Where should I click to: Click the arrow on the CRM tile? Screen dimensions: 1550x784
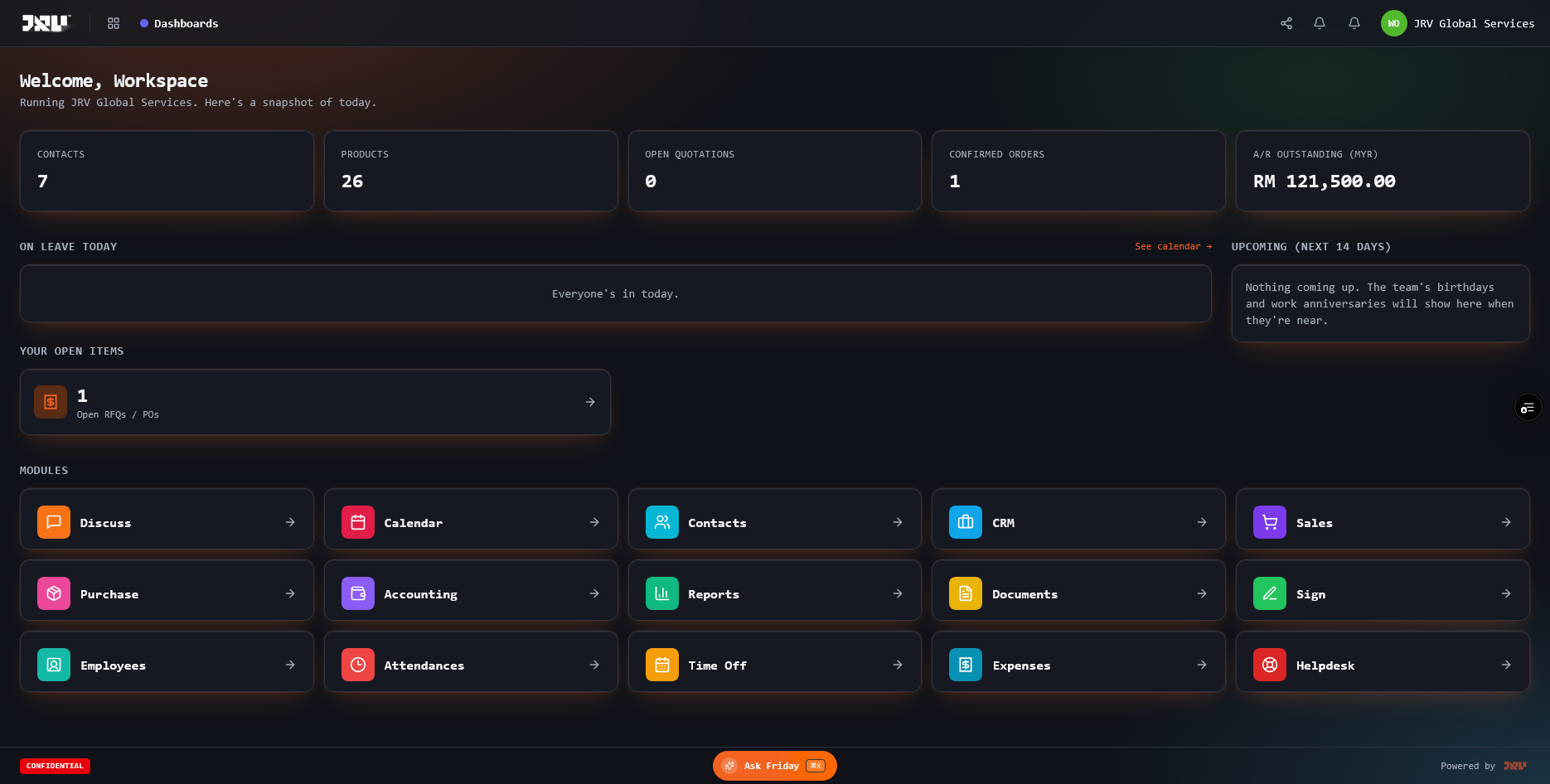[x=1202, y=522]
